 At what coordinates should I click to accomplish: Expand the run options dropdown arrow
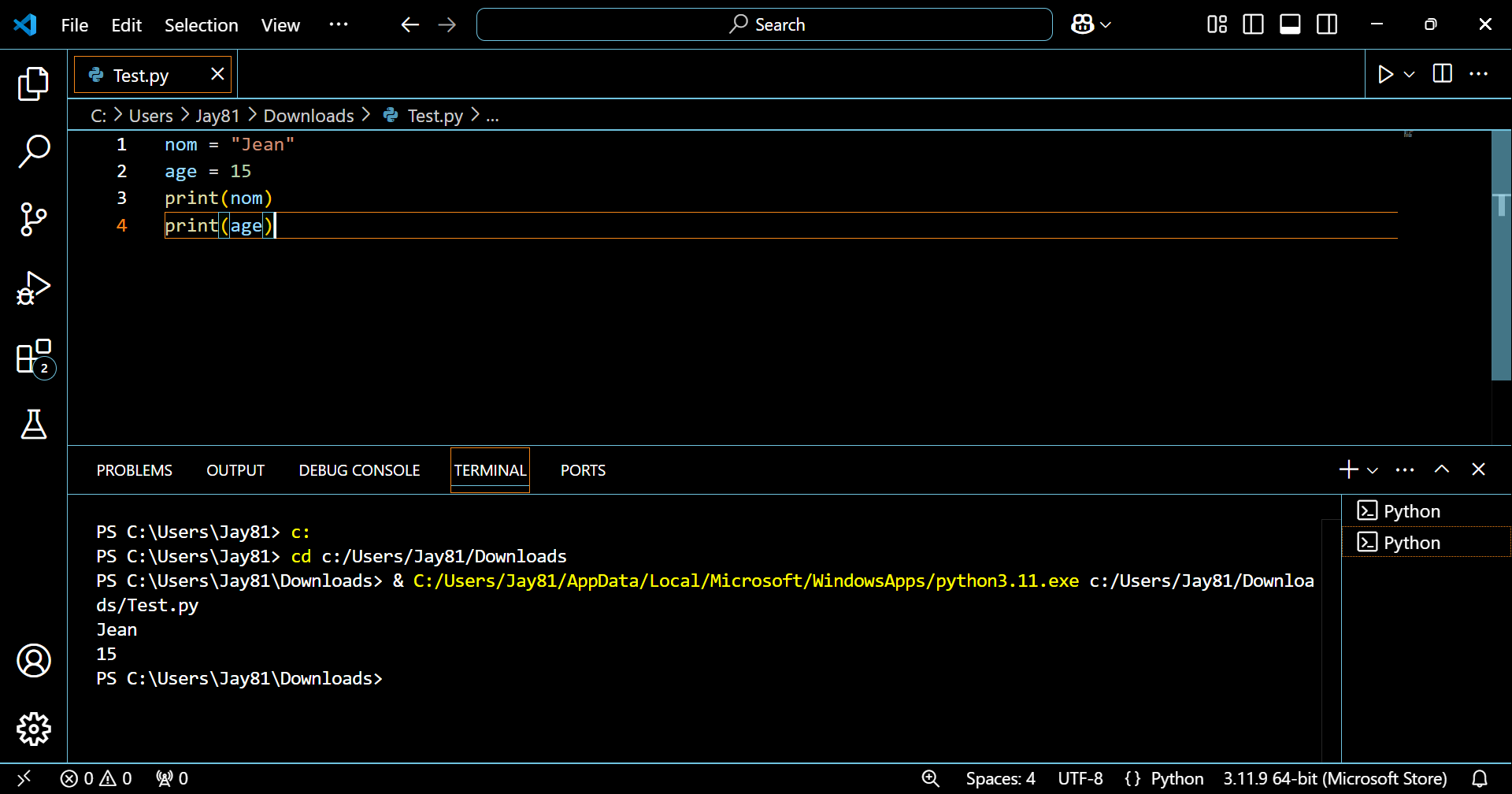1410,74
